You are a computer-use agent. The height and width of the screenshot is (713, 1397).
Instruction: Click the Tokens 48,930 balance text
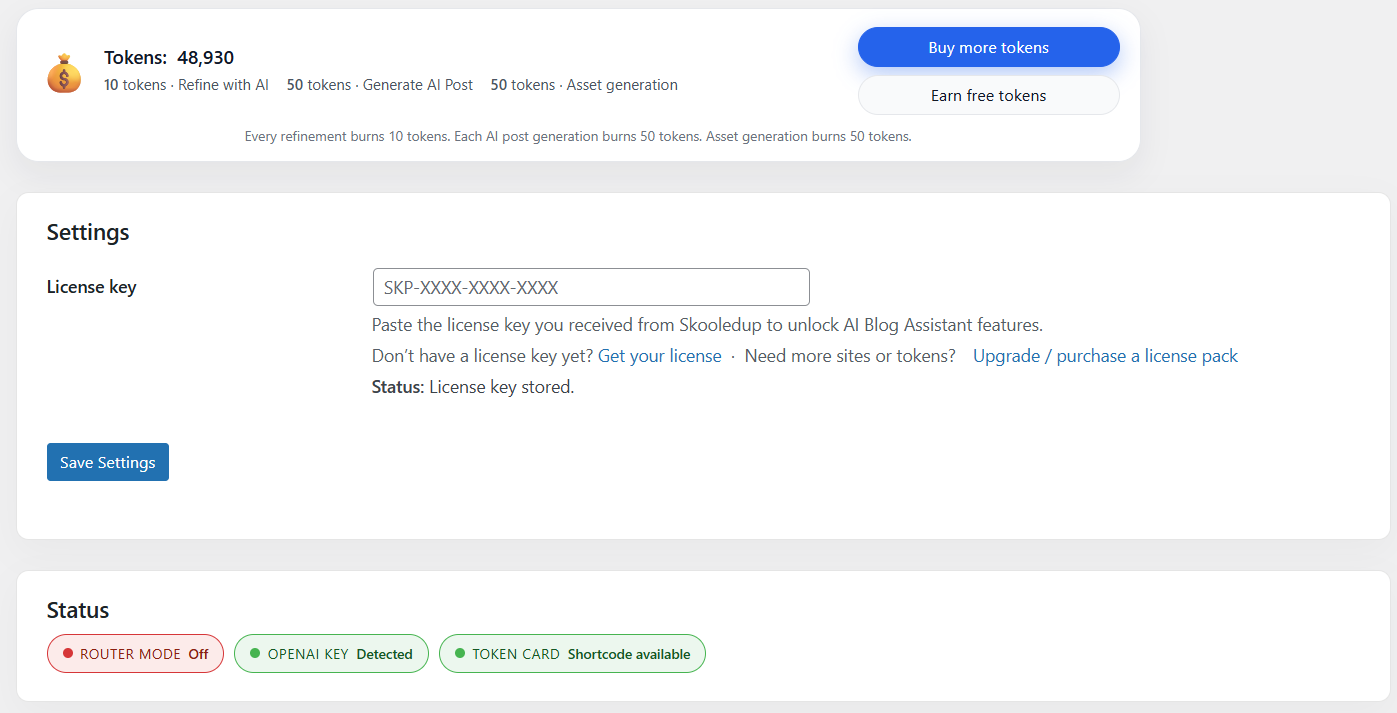169,58
